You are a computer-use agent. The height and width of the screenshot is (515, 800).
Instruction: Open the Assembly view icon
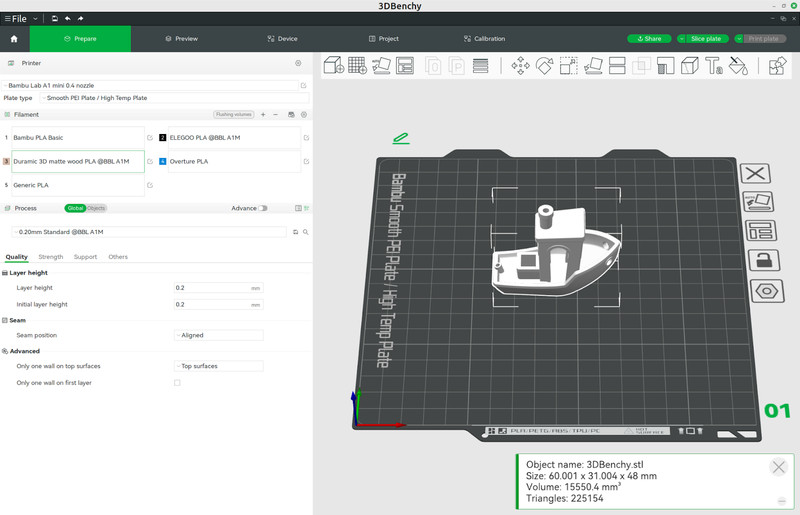[x=778, y=65]
